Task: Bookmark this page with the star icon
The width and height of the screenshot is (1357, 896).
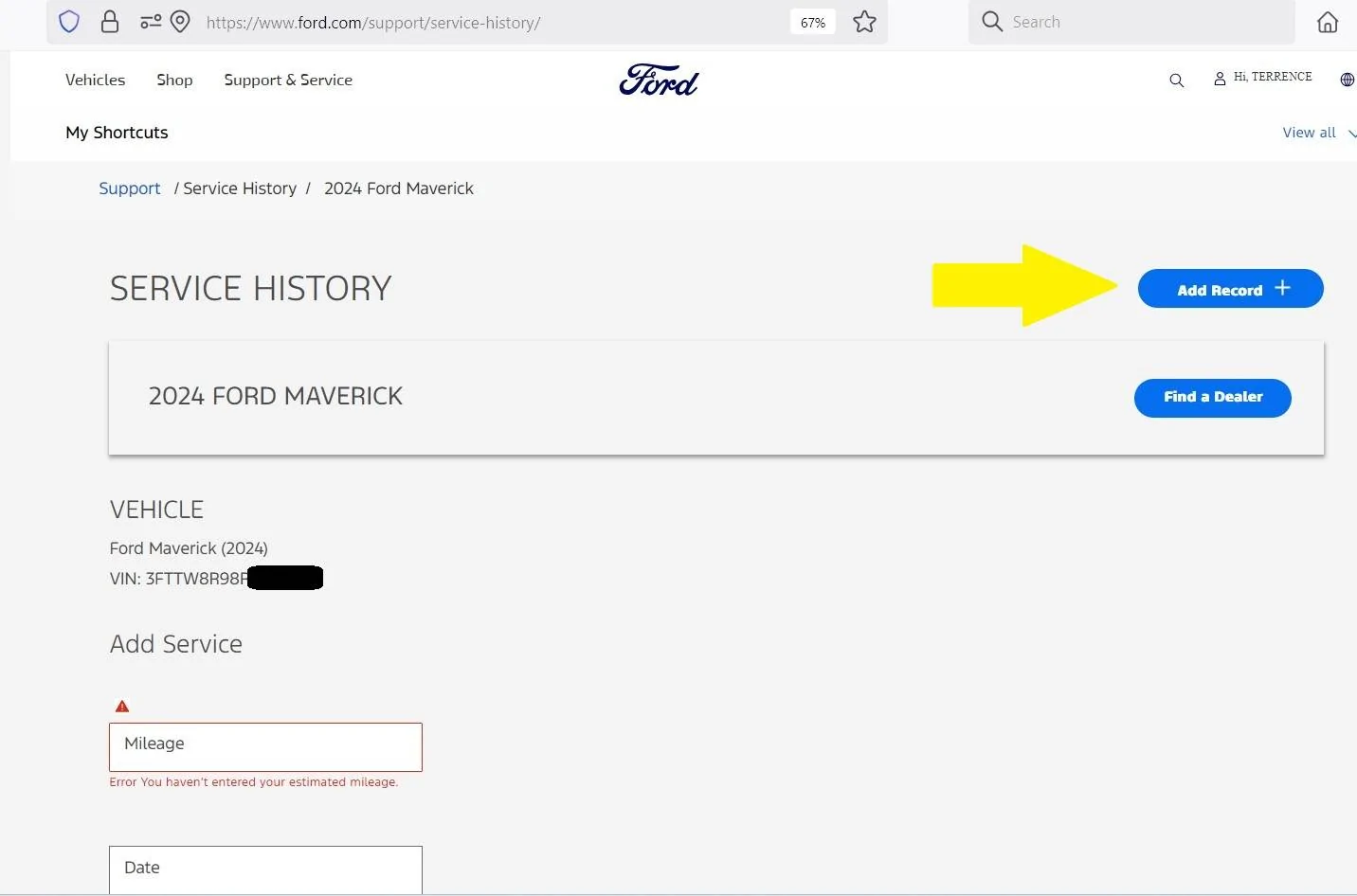Action: (x=864, y=22)
